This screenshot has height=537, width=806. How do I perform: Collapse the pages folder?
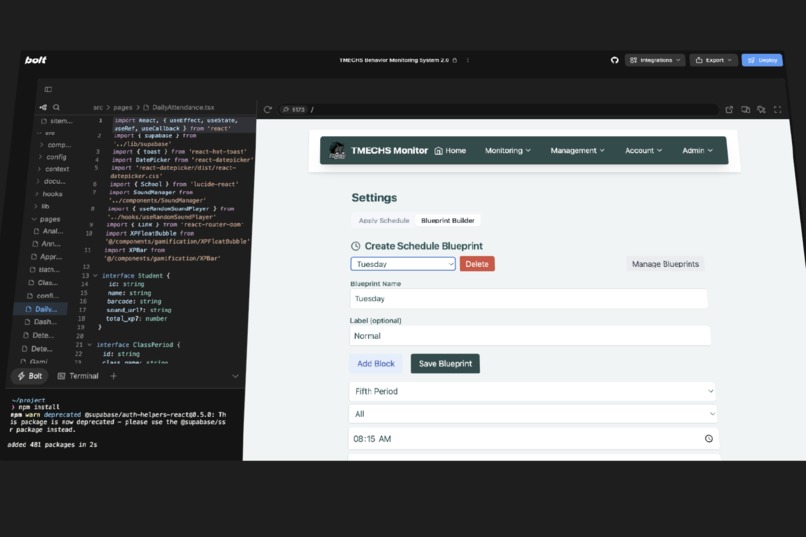pyautogui.click(x=46, y=219)
